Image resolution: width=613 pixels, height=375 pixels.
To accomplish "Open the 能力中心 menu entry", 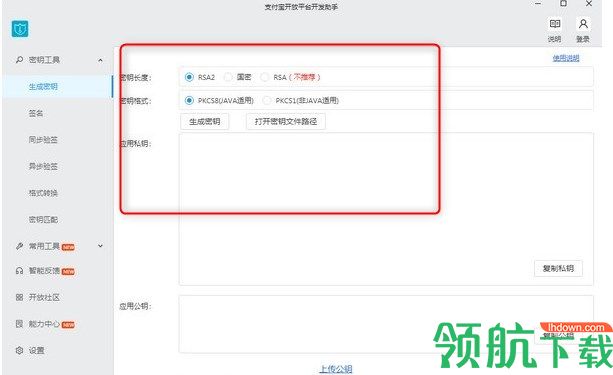I will click(x=44, y=324).
